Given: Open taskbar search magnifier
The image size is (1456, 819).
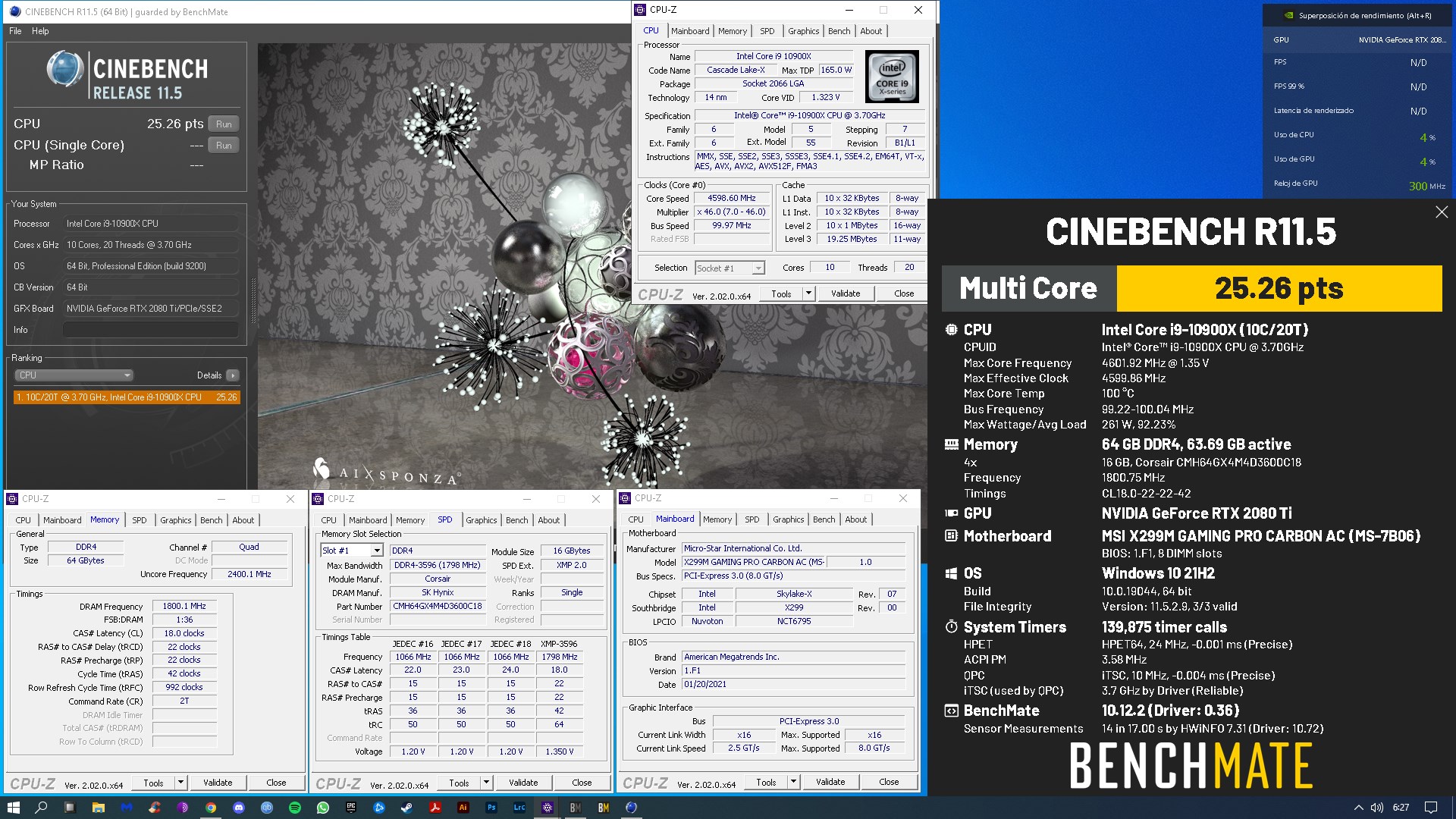Looking at the screenshot, I should click(42, 808).
